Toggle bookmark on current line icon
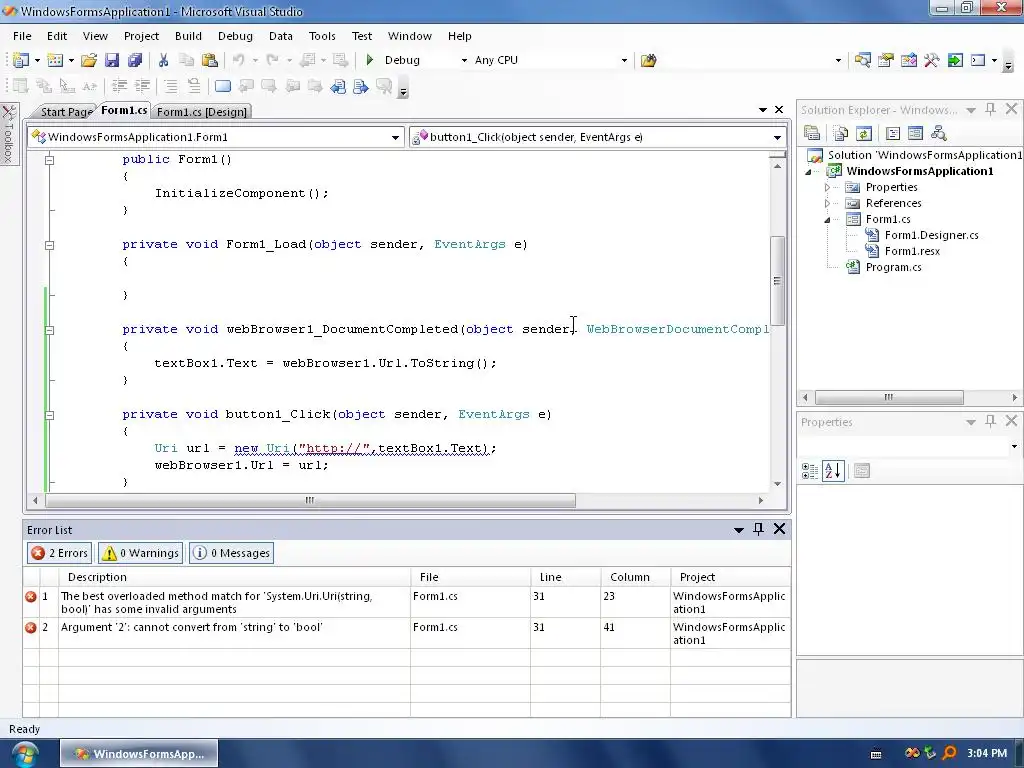 (x=223, y=86)
